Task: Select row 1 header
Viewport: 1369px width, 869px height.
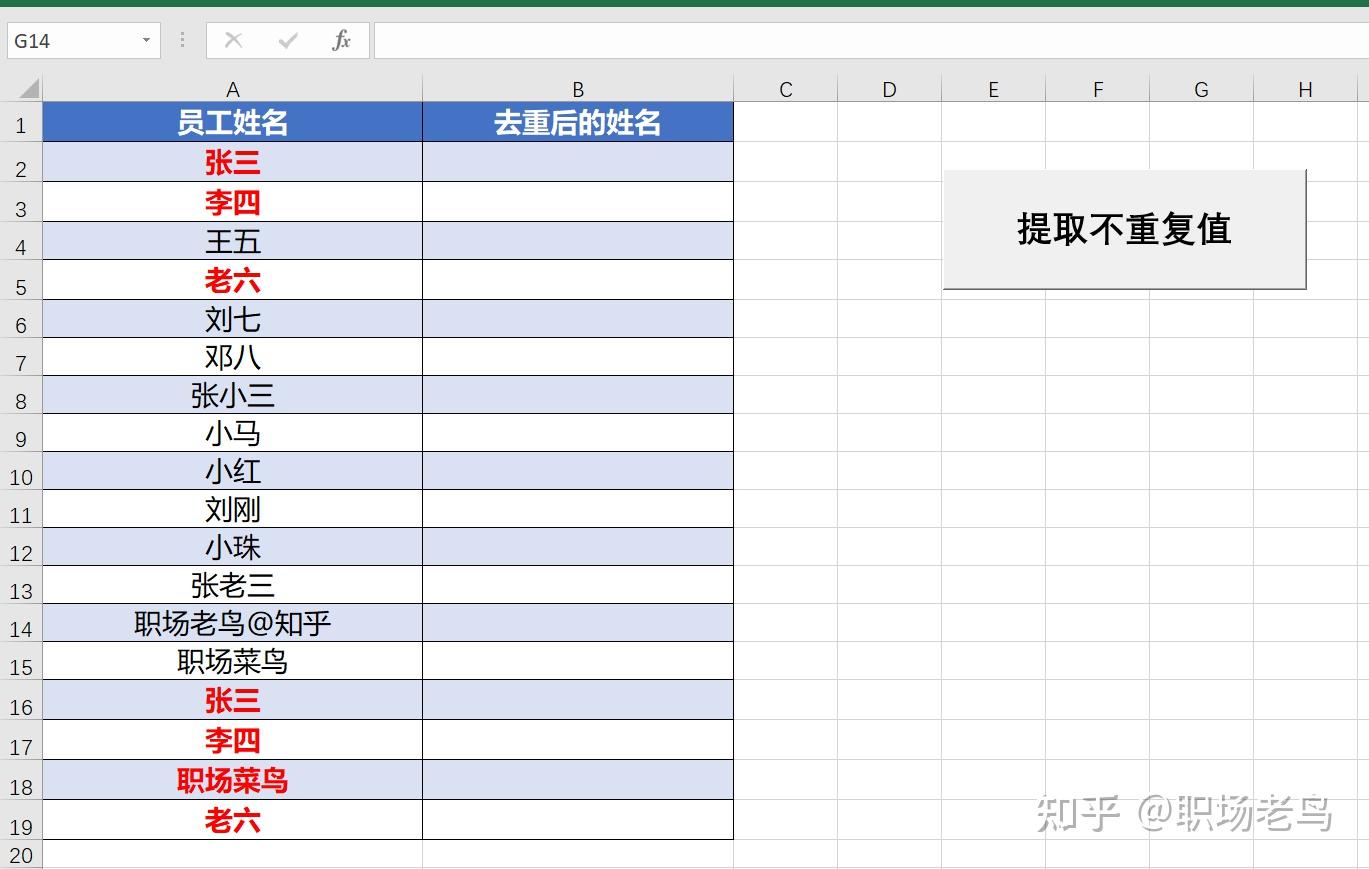Action: point(21,122)
